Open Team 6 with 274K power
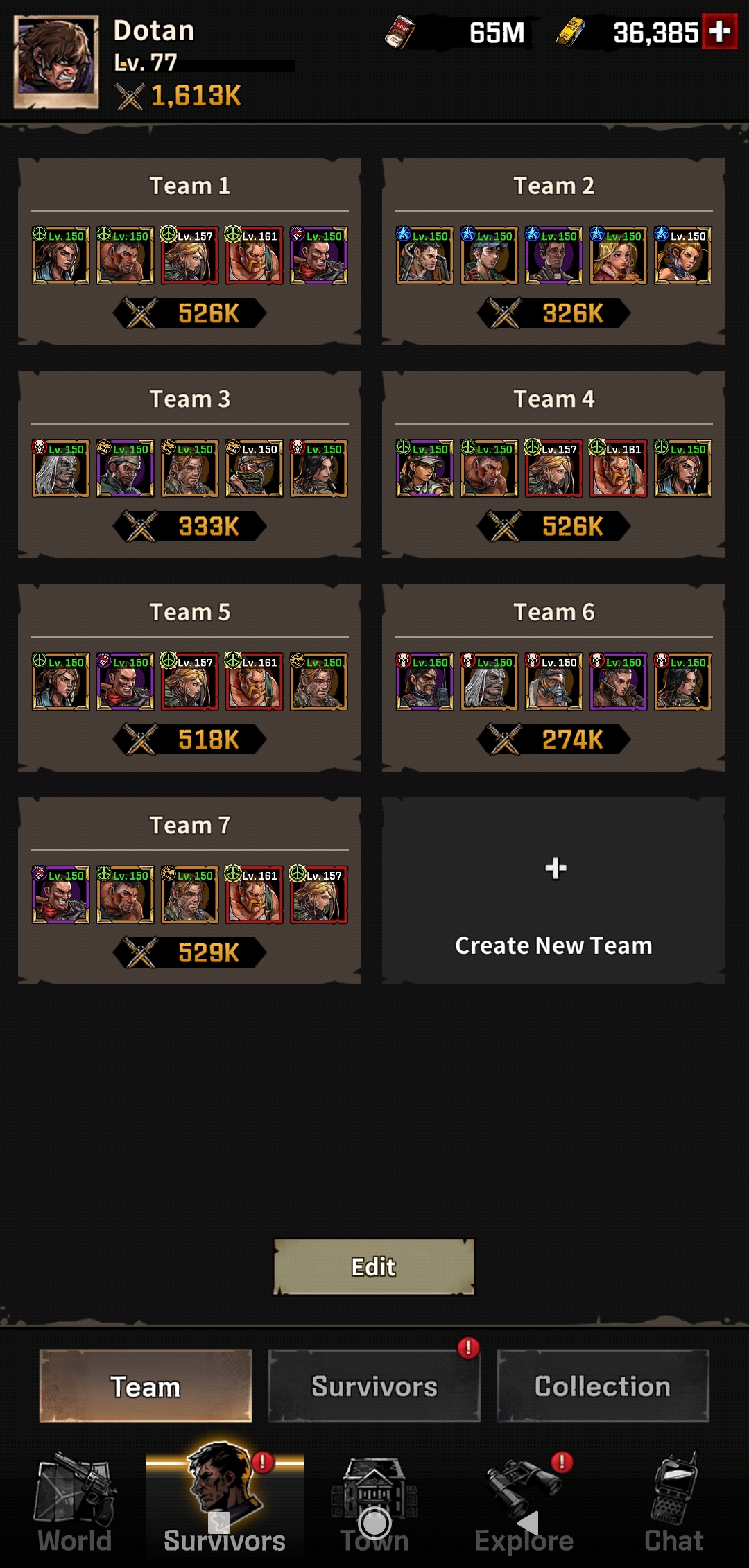The image size is (749, 1568). [x=553, y=678]
